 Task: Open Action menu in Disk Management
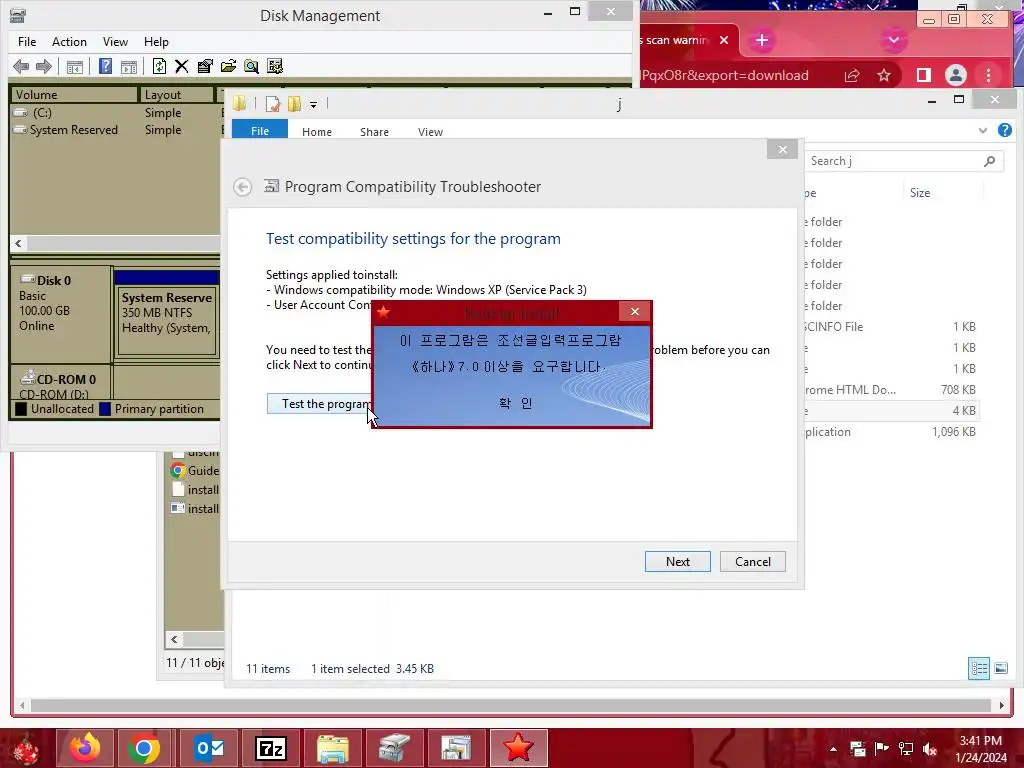tap(69, 42)
